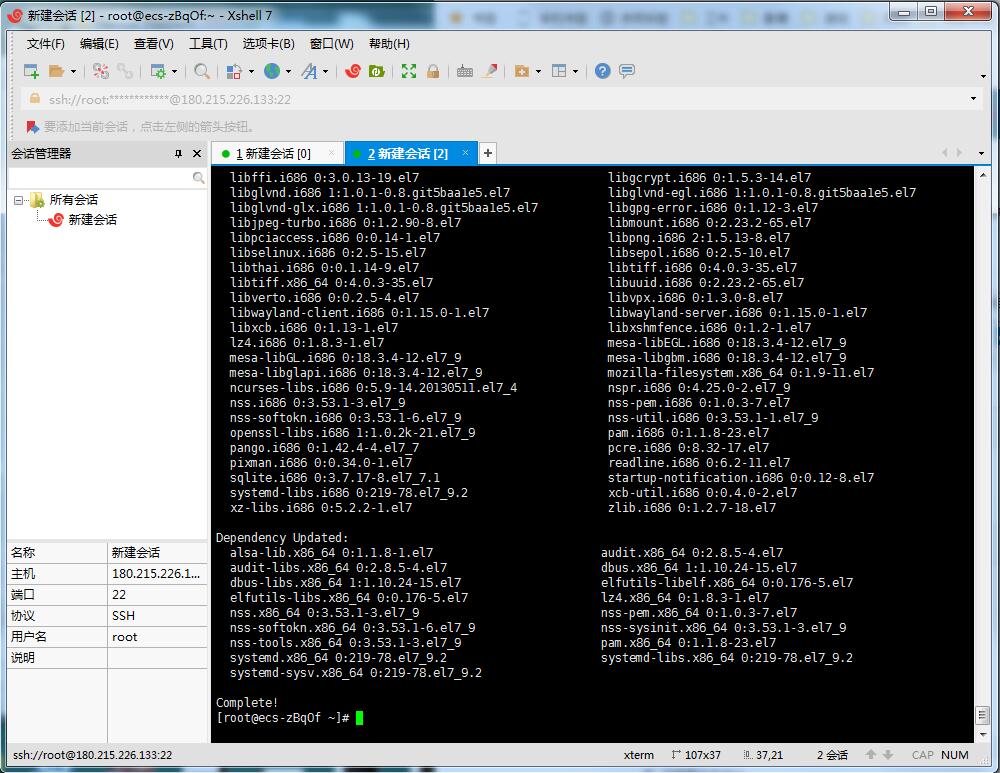This screenshot has height=773, width=1000.
Task: Open the 工具(T) menu
Action: (209, 44)
